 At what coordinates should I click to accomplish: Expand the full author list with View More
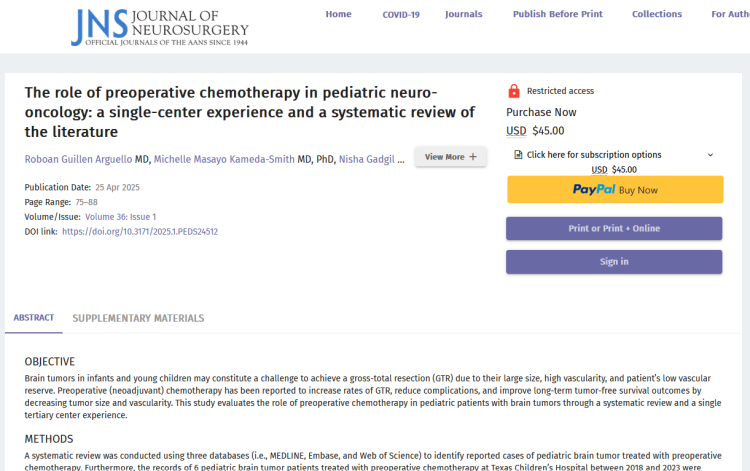tap(450, 157)
